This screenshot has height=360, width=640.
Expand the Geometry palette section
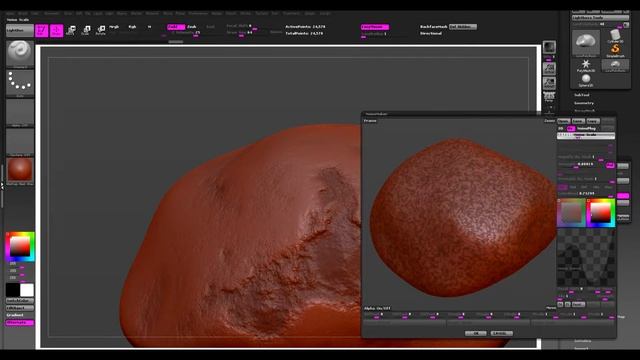[584, 103]
